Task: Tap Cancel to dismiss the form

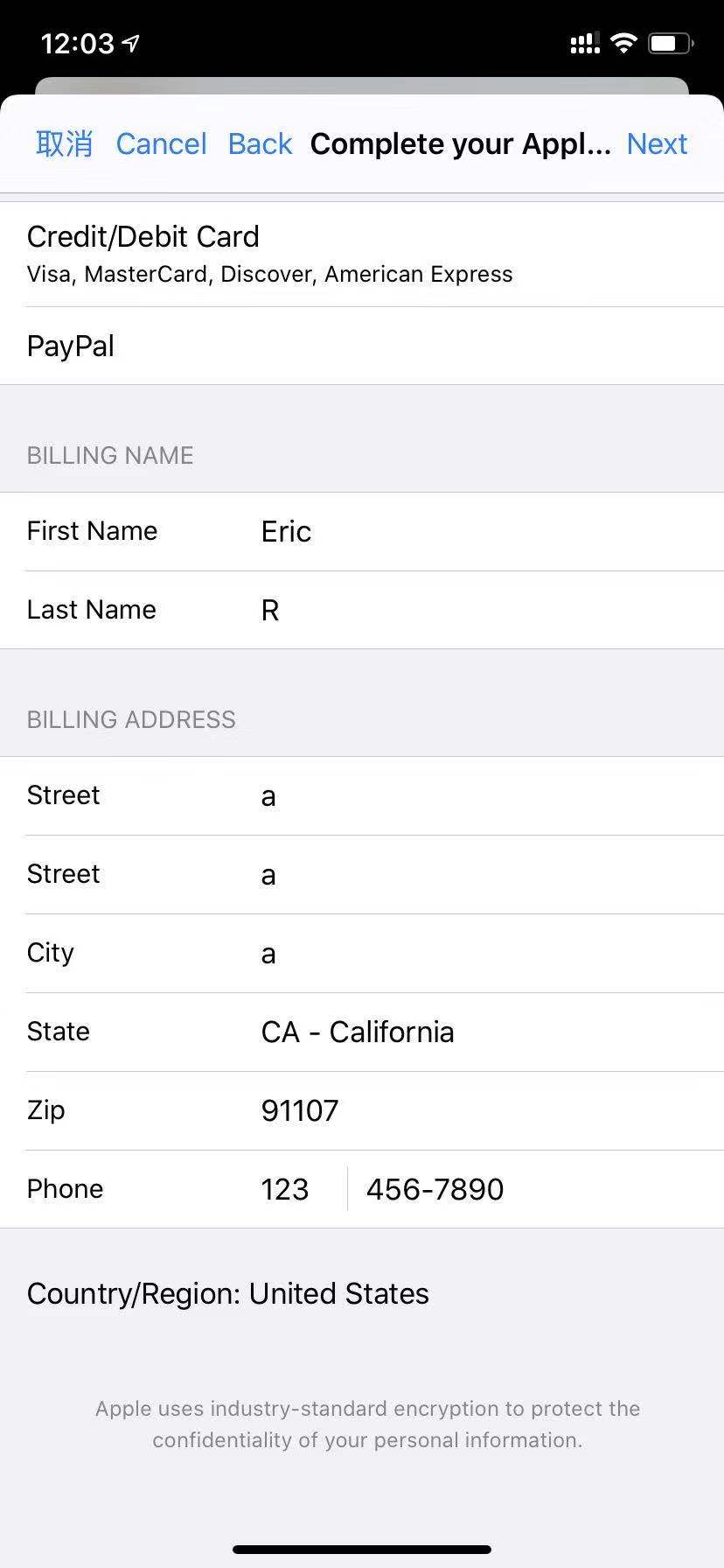Action: 161,143
